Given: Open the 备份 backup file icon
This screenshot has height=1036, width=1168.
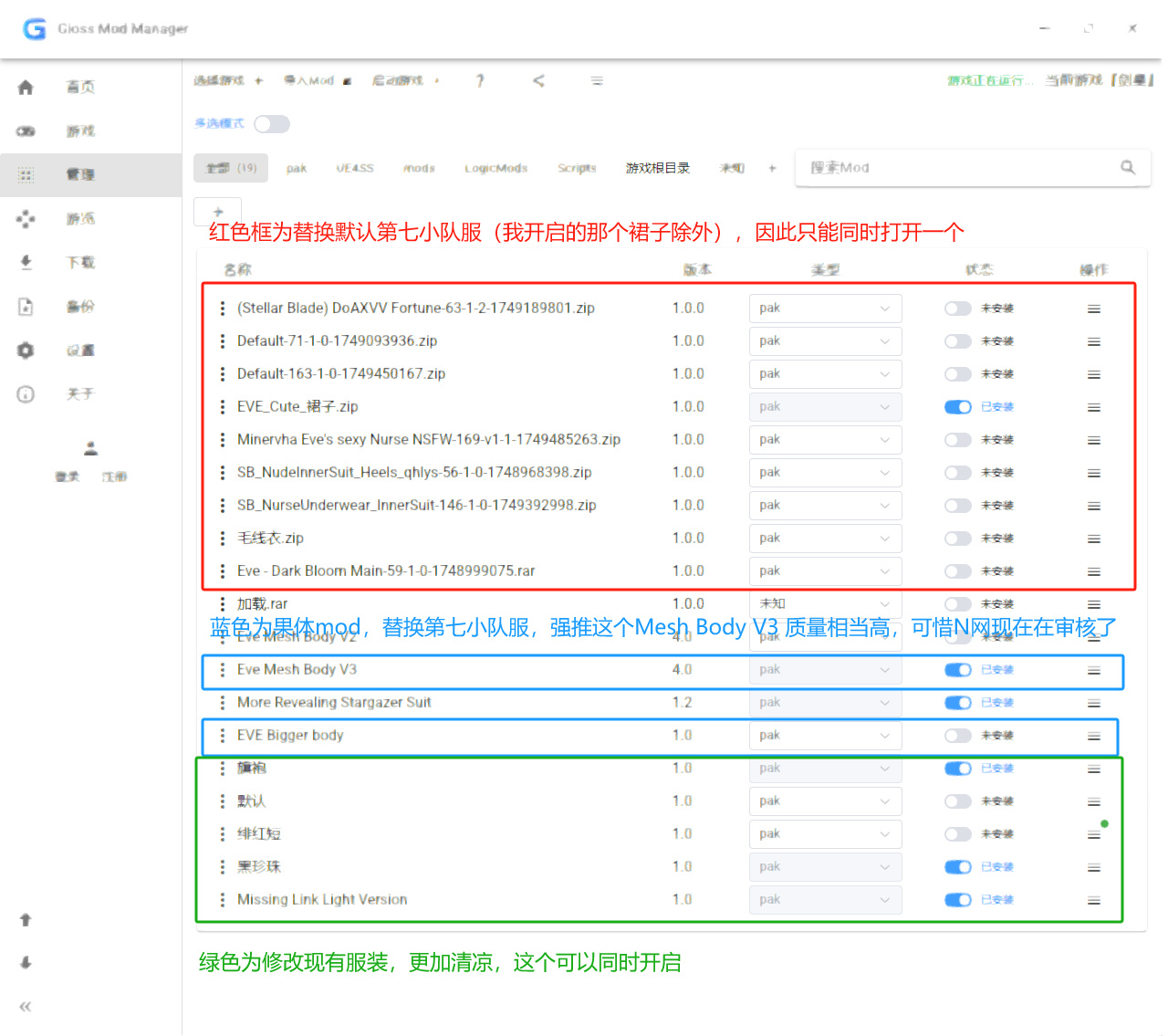Looking at the screenshot, I should 26,307.
